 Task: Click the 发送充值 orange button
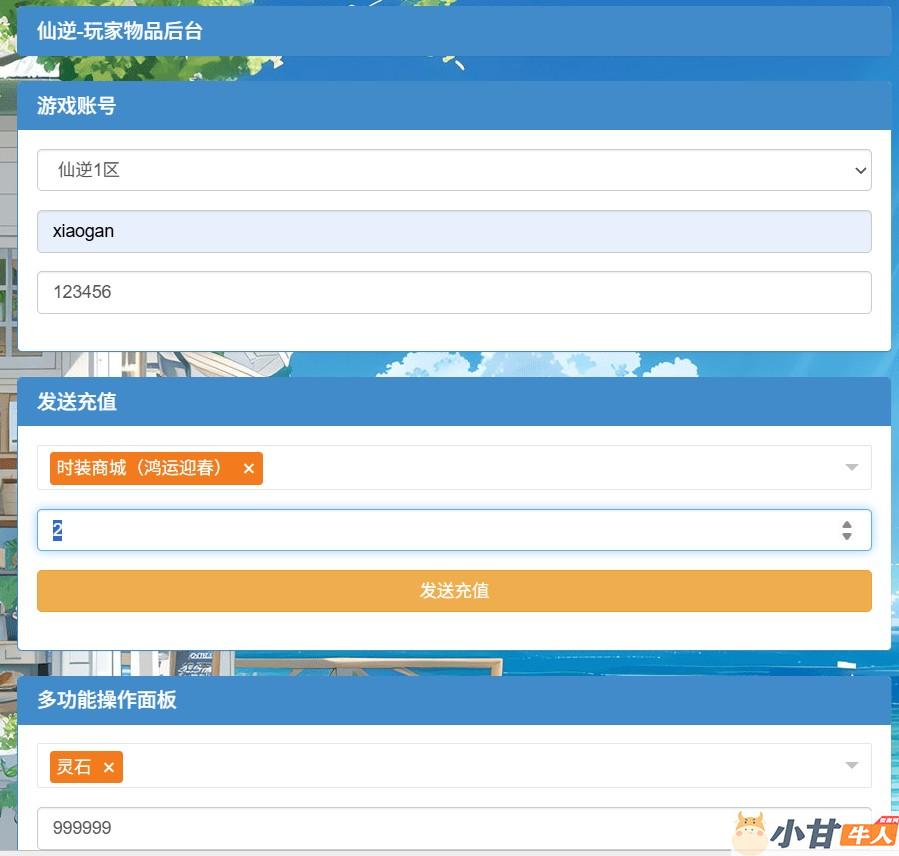pyautogui.click(x=454, y=591)
